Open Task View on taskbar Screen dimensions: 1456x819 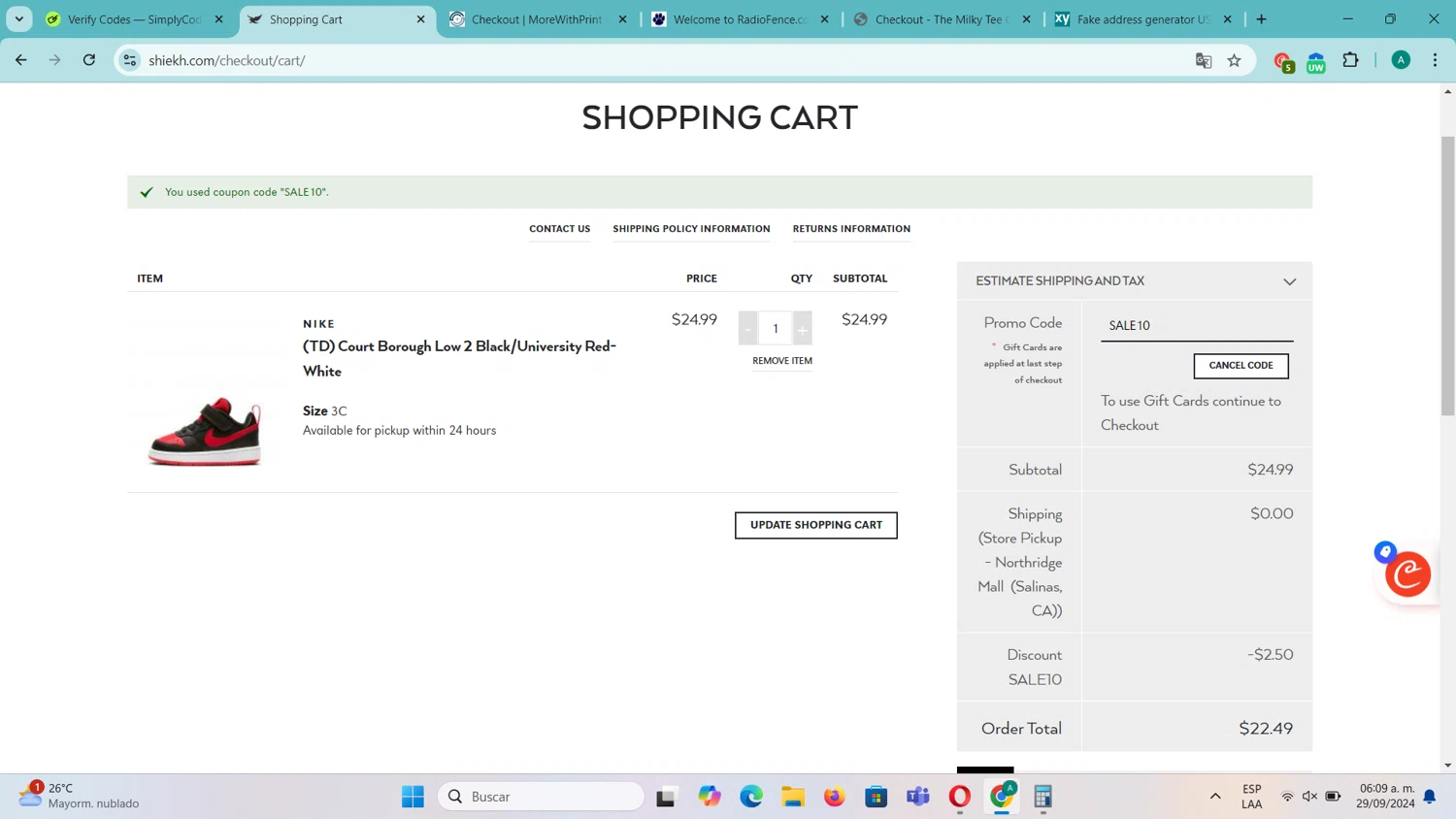[666, 797]
